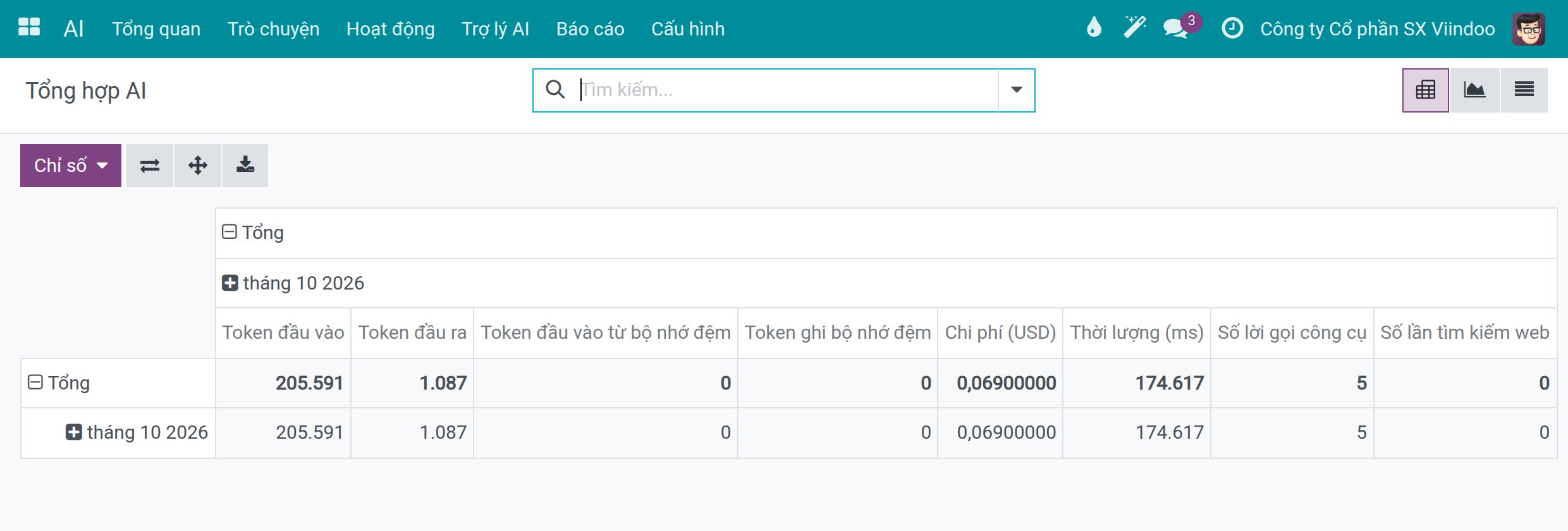Switch to pivot table view
This screenshot has width=1568, height=531.
[1425, 90]
